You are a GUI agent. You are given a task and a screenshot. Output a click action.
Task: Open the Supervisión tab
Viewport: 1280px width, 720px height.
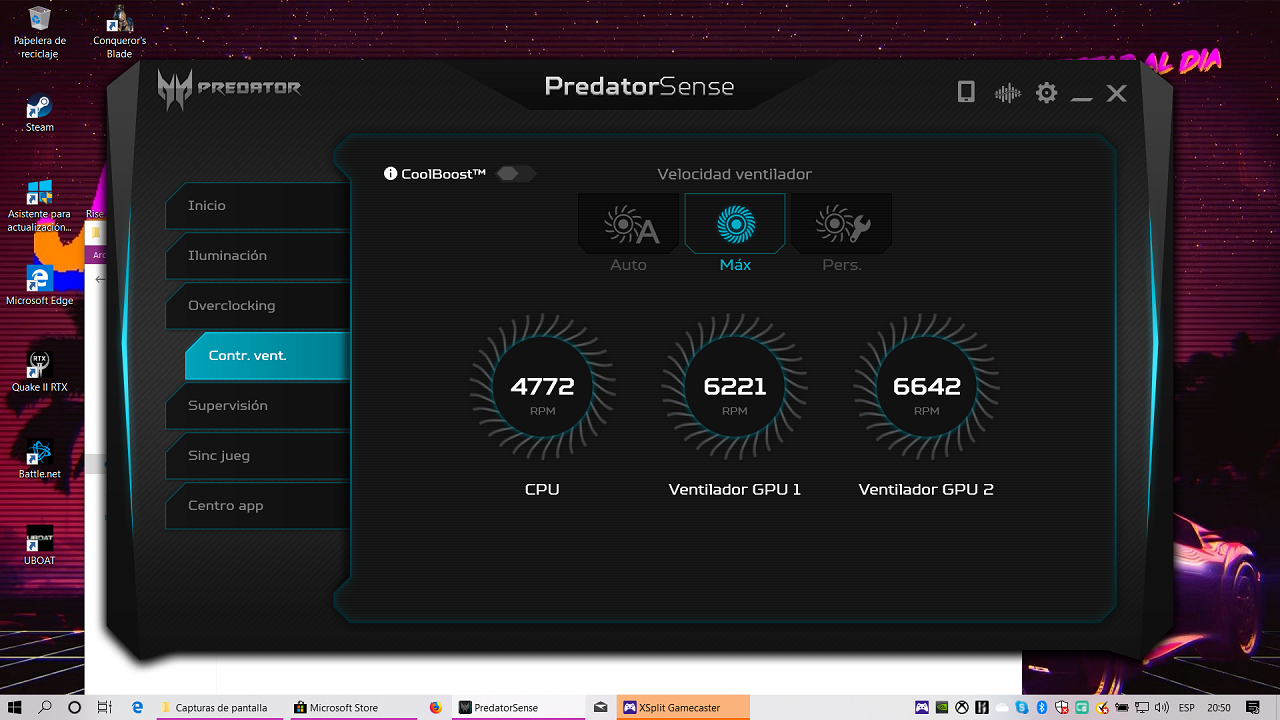(258, 406)
